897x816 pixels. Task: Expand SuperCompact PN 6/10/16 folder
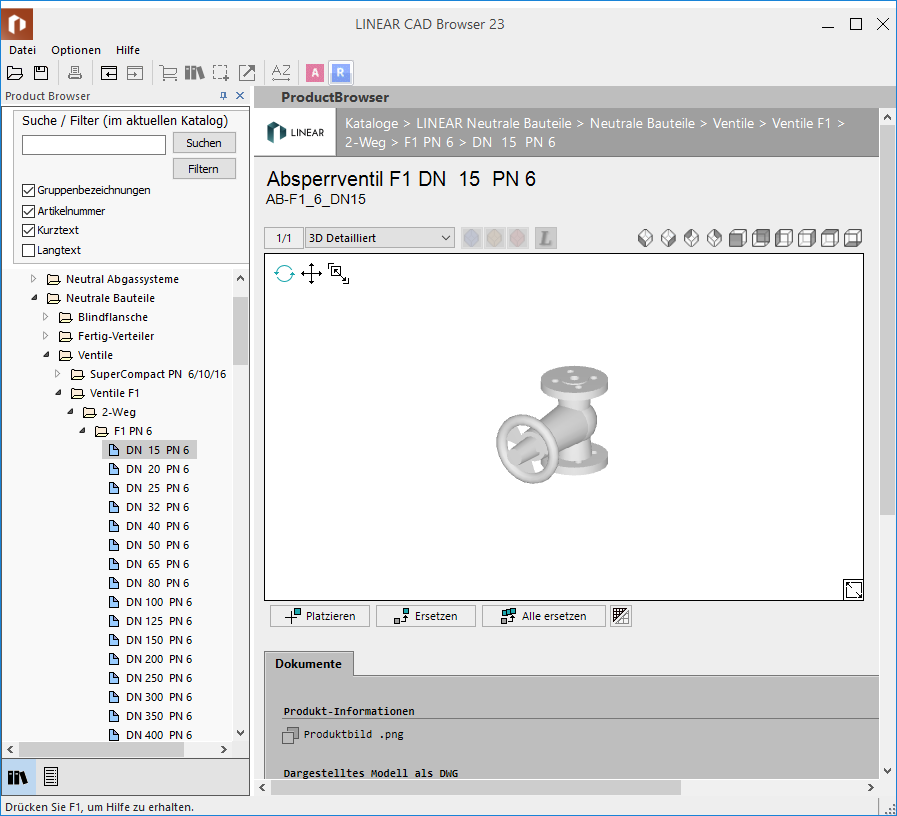coord(57,374)
